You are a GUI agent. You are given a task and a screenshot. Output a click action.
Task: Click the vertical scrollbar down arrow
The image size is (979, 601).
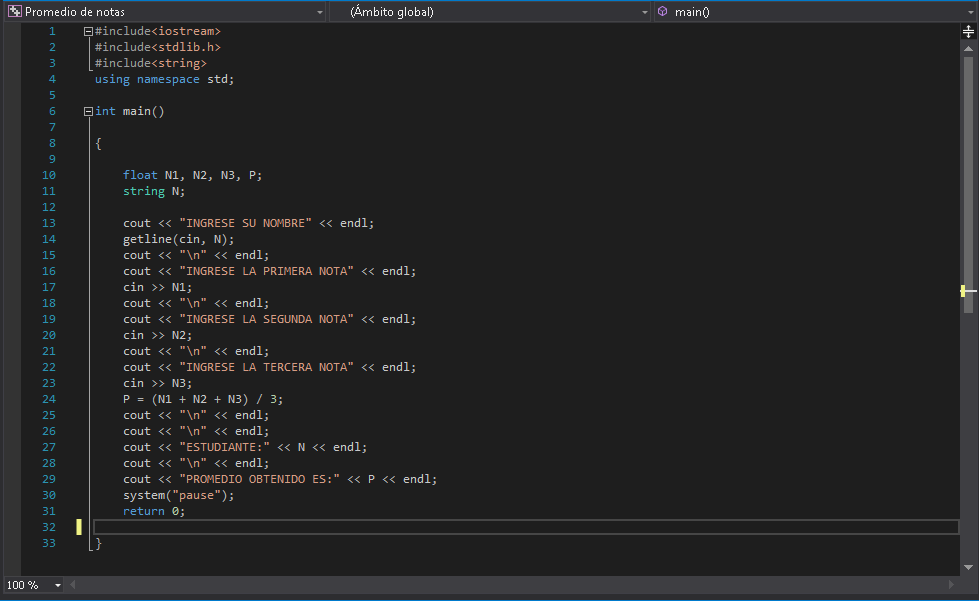click(x=968, y=567)
